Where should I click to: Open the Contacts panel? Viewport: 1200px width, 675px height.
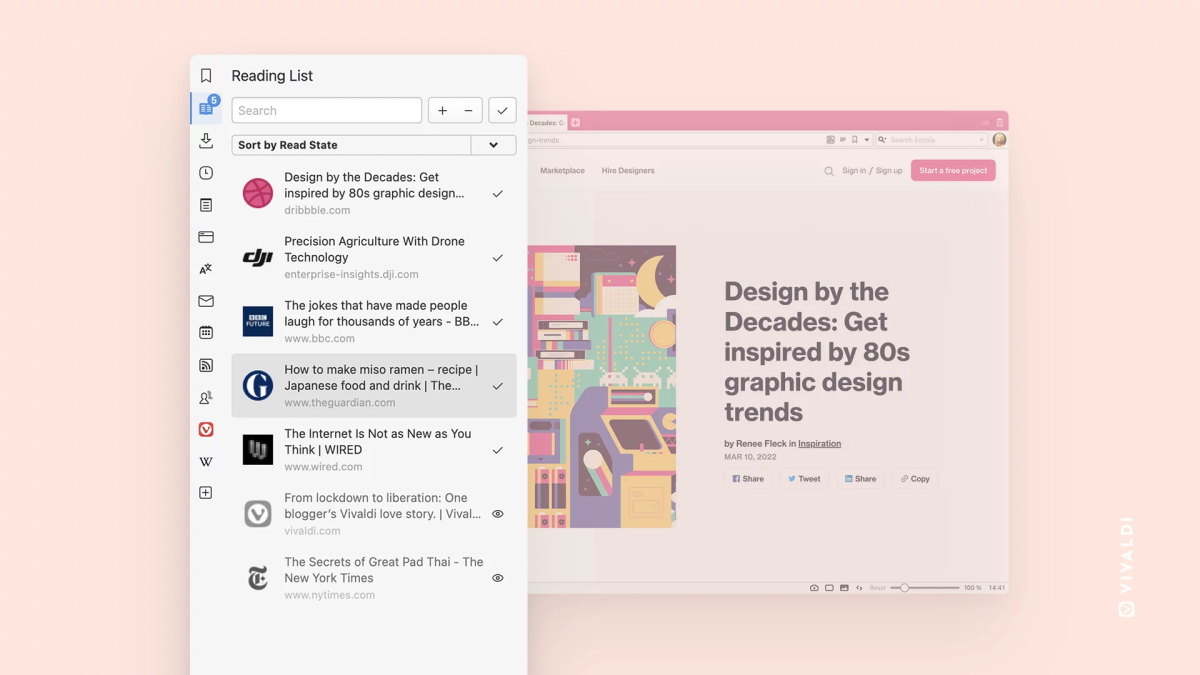click(206, 396)
